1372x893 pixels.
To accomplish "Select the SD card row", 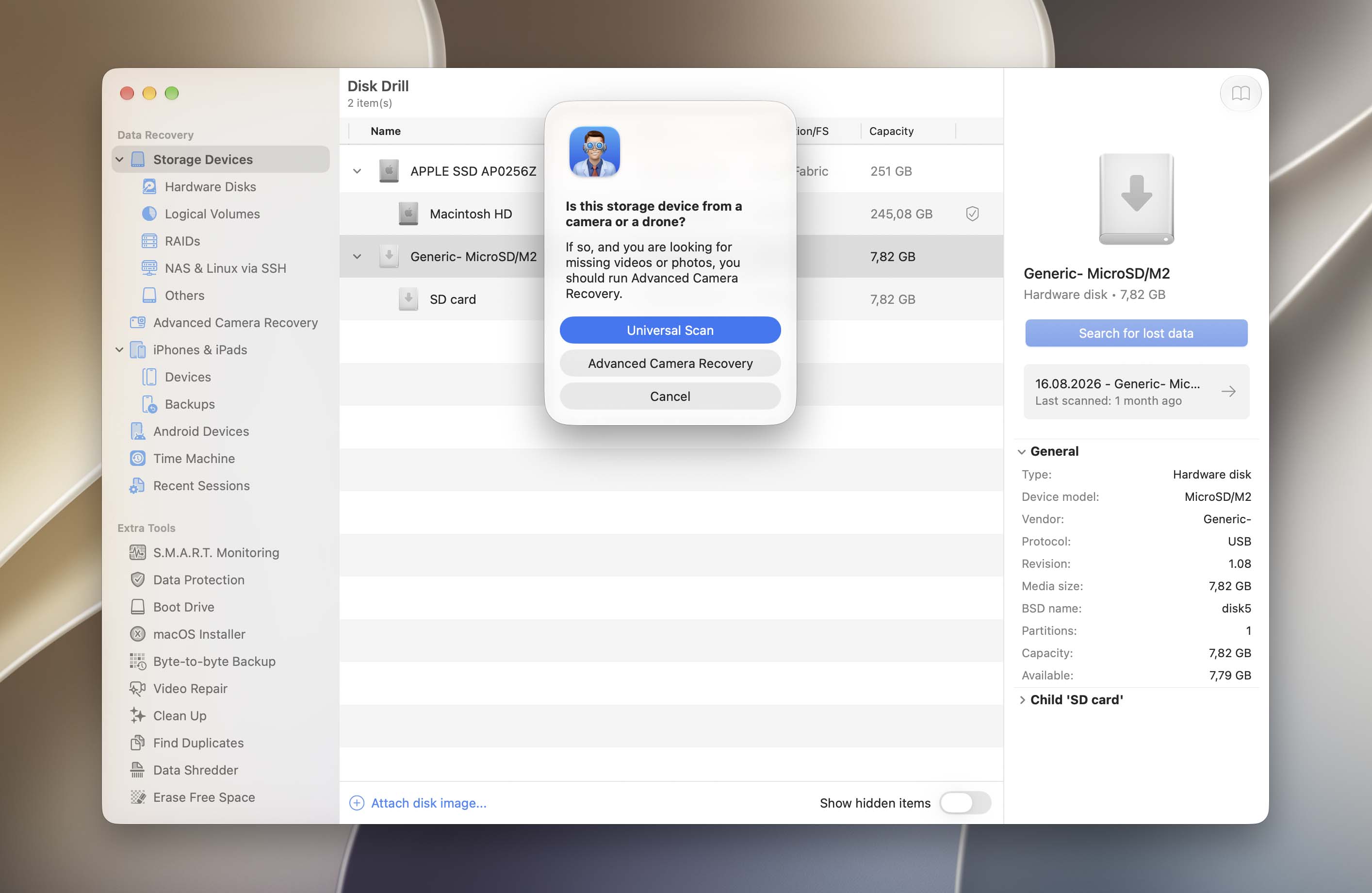I will point(670,298).
